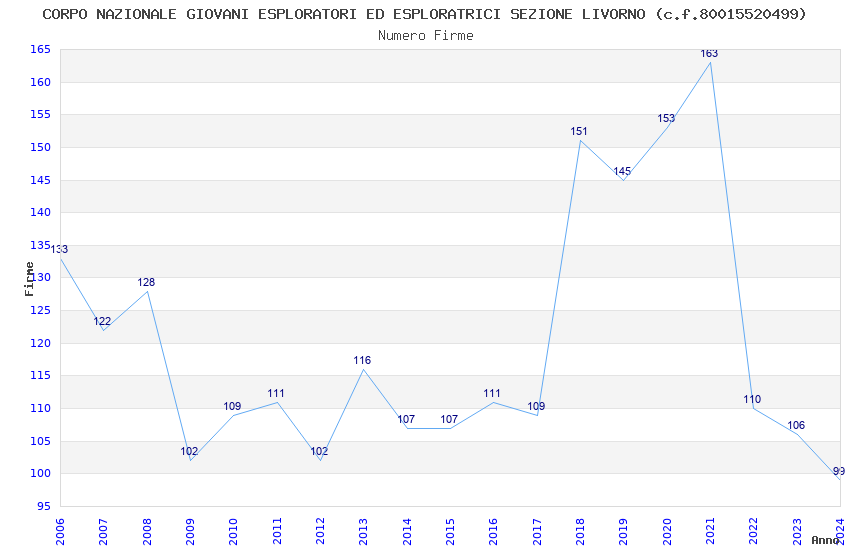Click the 165 value on y-axis
The image size is (850, 550).
coord(40,49)
